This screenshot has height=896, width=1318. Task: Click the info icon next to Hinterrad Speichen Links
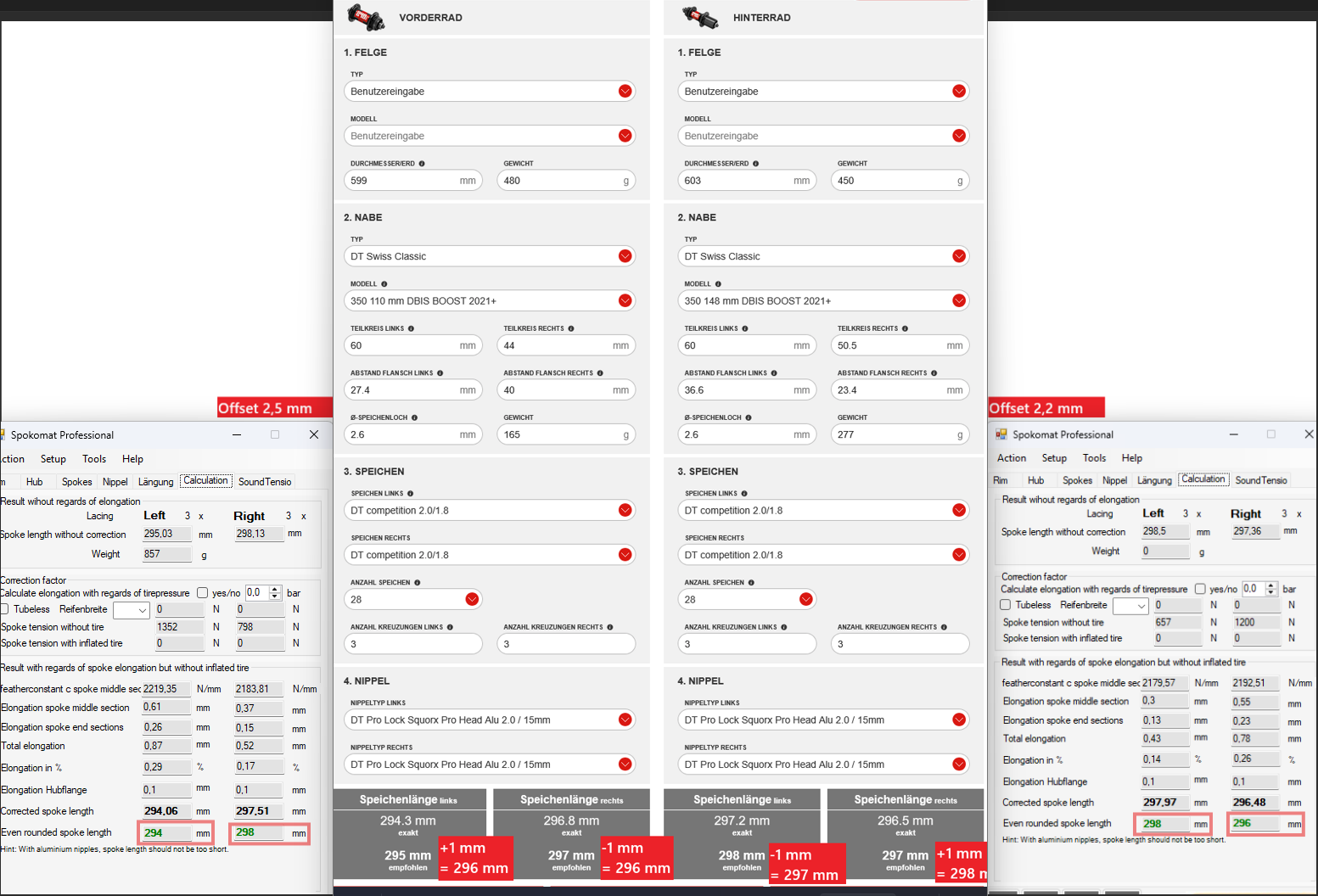(744, 494)
